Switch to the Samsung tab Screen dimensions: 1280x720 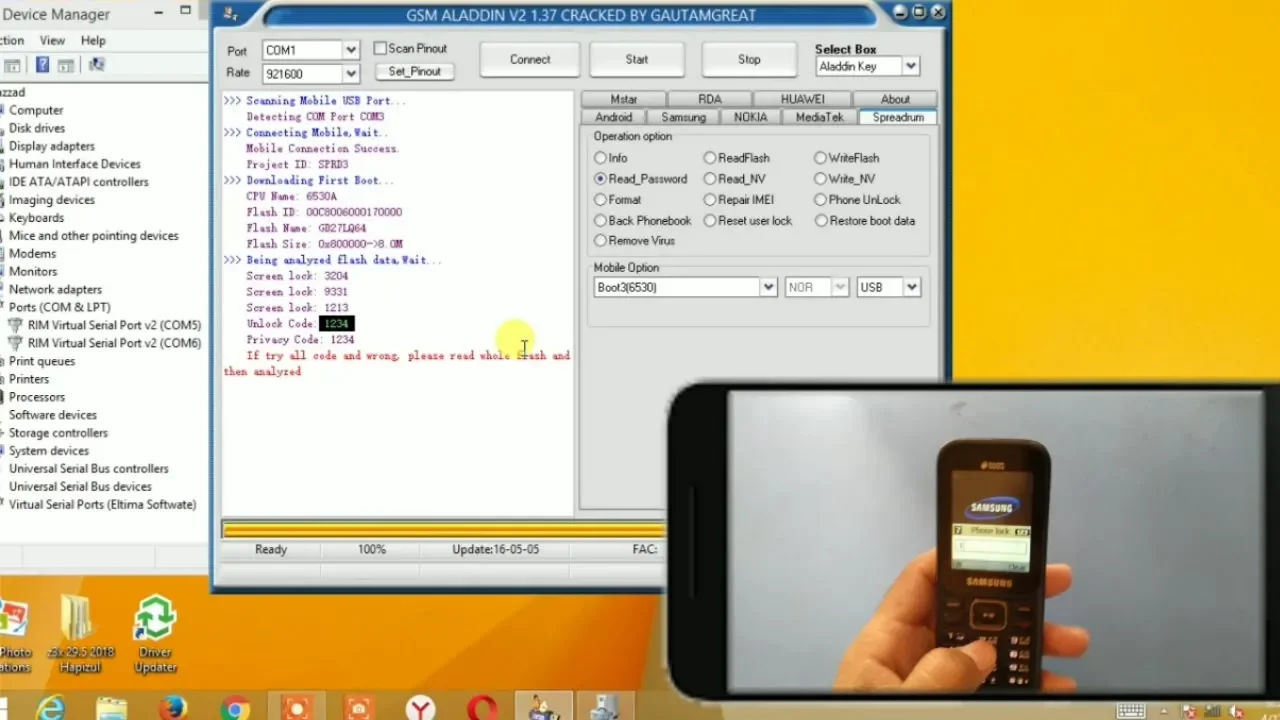point(683,117)
